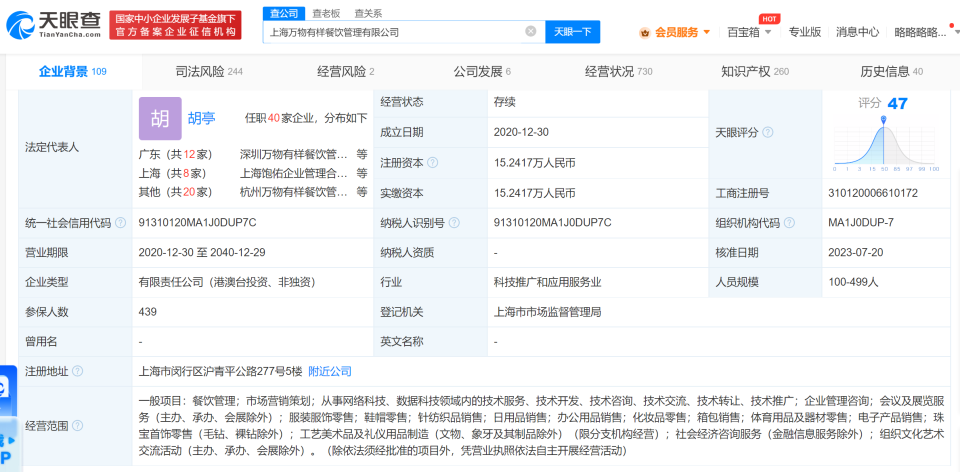Expand the 百宝箱 dropdown
Viewport: 960px width, 472px height.
pyautogui.click(x=768, y=32)
